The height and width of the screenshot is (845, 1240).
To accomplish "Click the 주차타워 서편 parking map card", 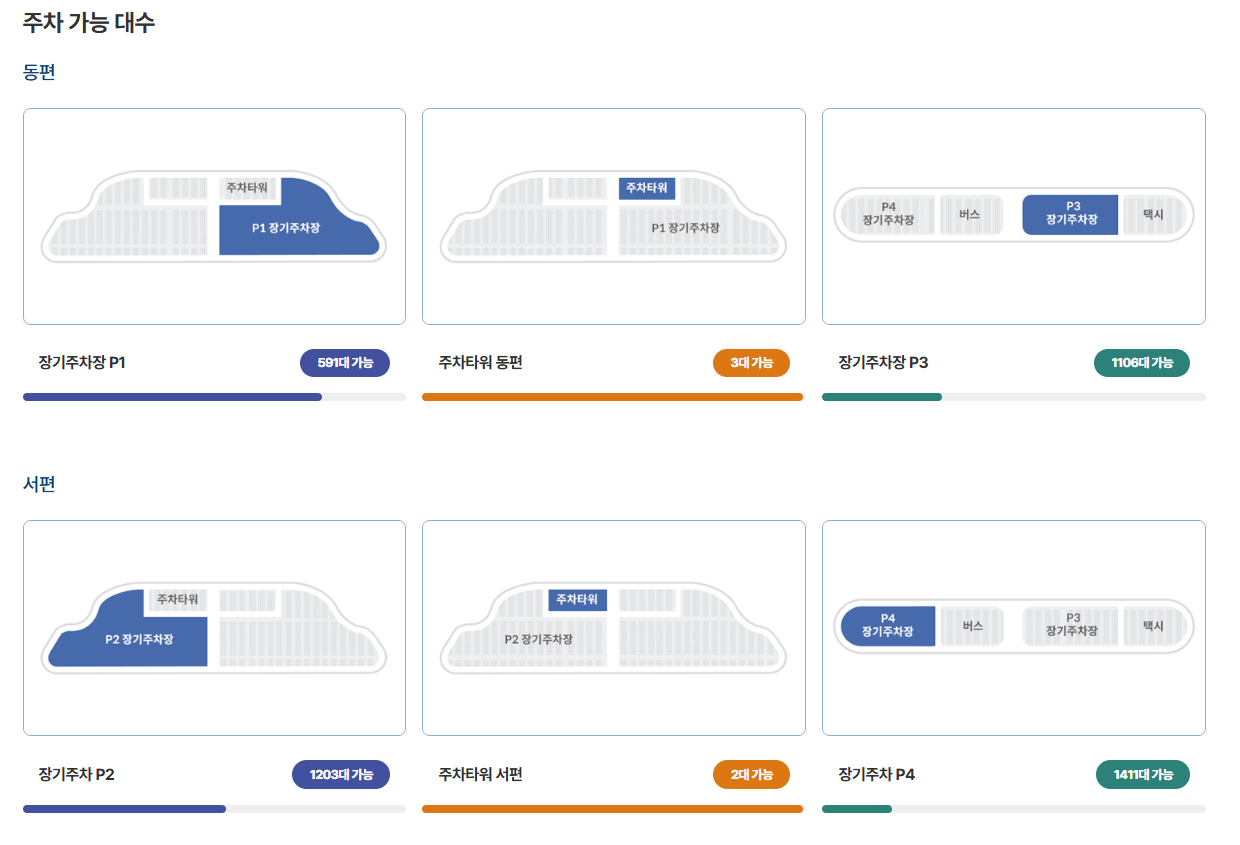I will 614,628.
